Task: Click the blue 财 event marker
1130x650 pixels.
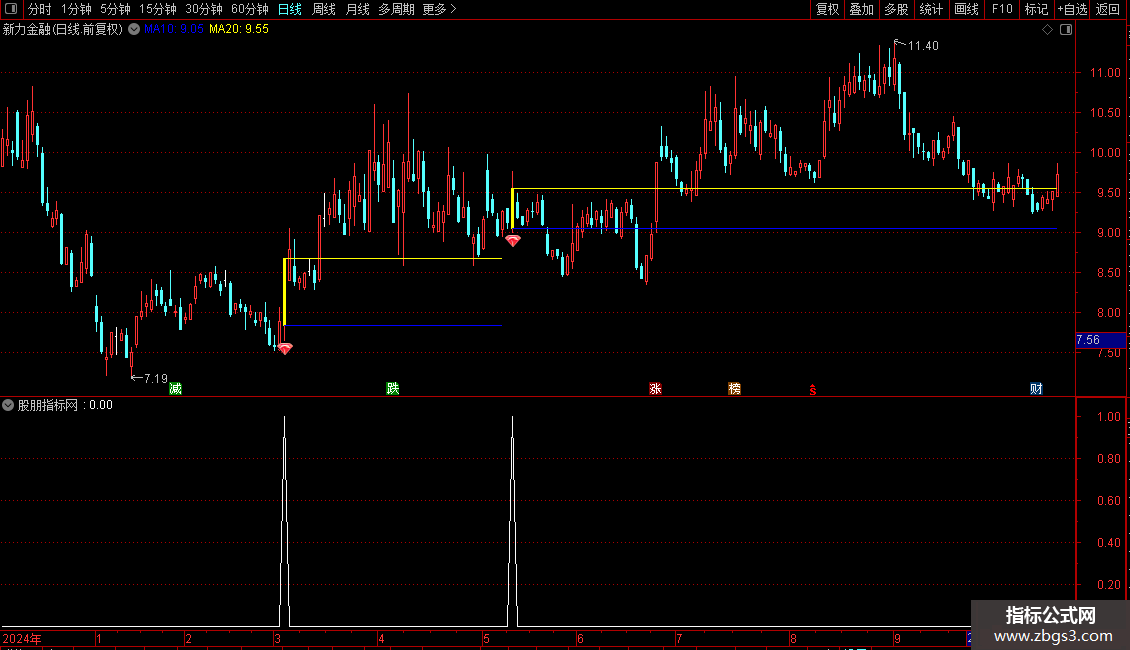Action: coord(1036,389)
